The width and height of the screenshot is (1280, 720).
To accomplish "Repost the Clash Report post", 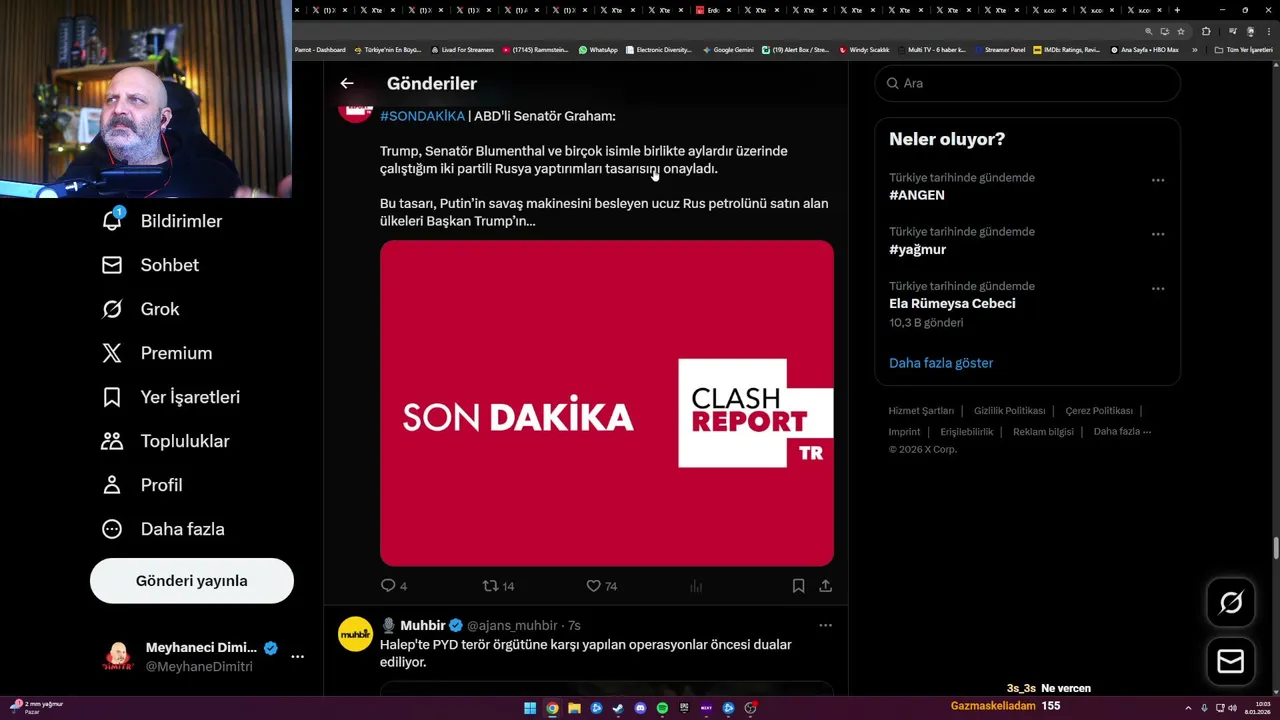I will coord(498,586).
